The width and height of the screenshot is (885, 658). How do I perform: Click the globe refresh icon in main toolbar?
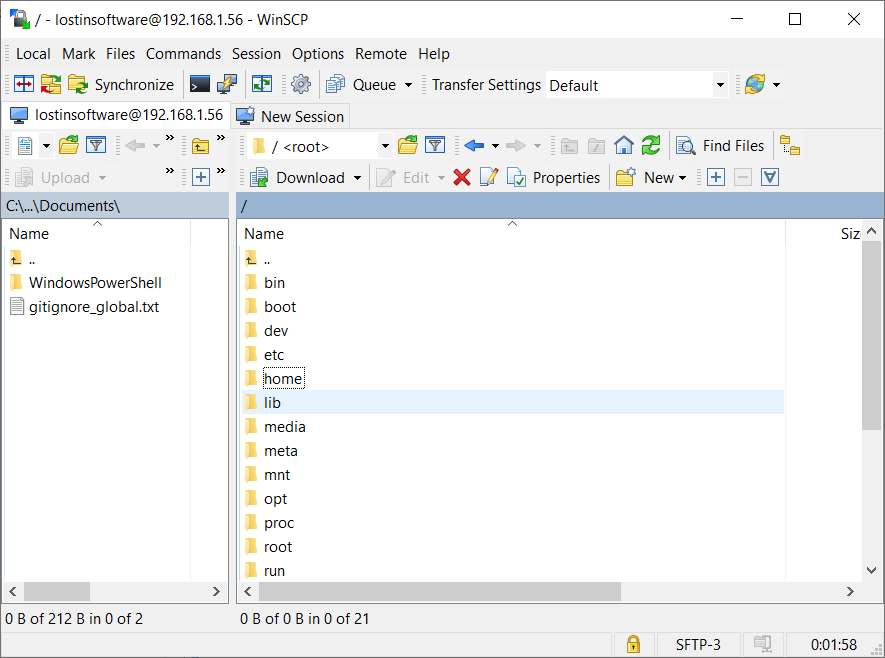(755, 85)
